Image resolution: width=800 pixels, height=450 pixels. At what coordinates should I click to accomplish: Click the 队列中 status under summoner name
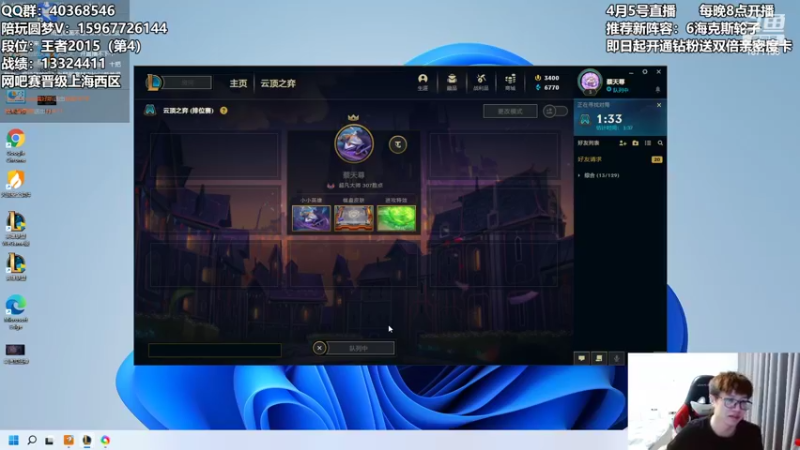pos(618,90)
